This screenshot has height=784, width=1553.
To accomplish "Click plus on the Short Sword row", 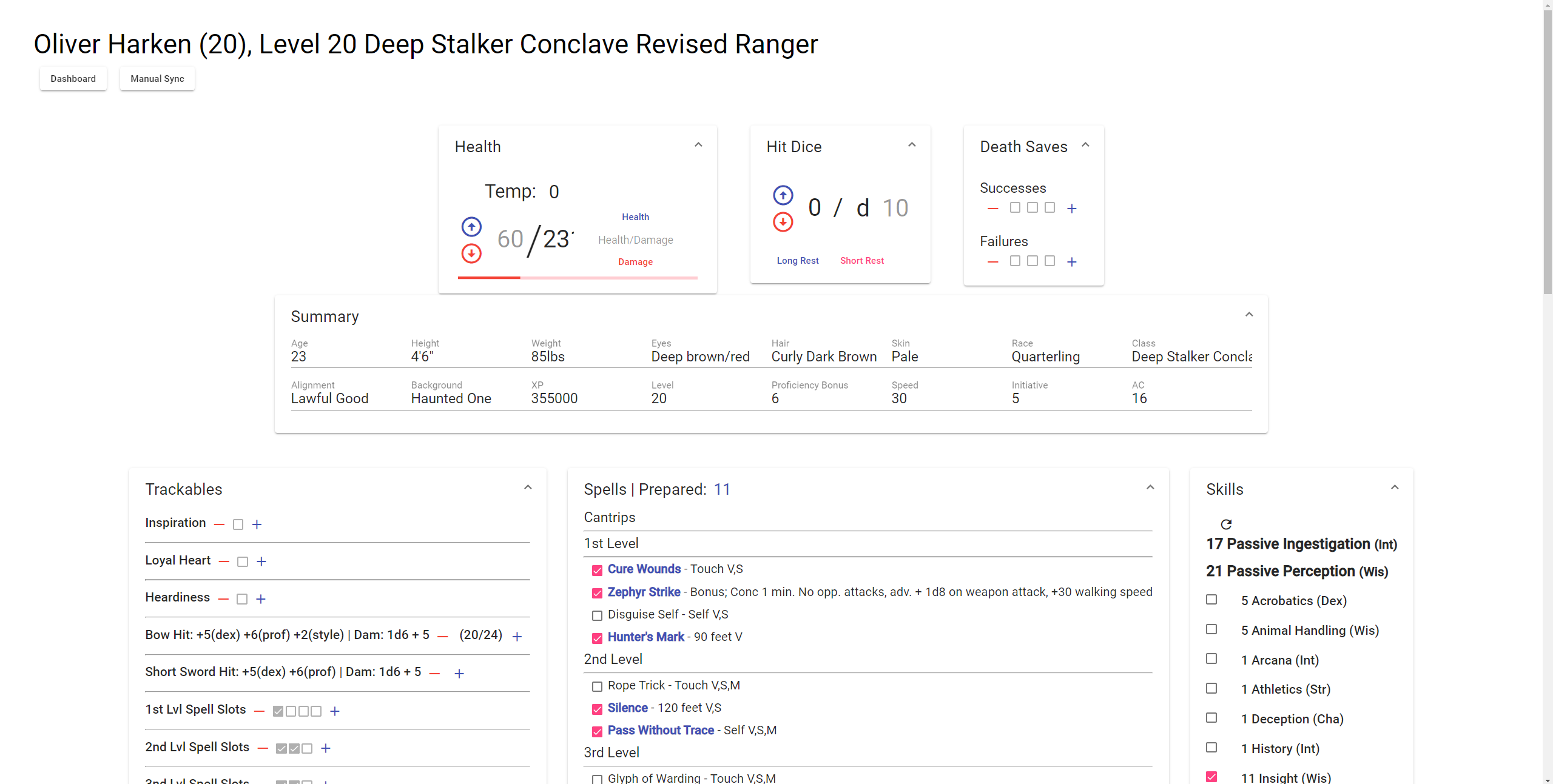I will pos(459,674).
